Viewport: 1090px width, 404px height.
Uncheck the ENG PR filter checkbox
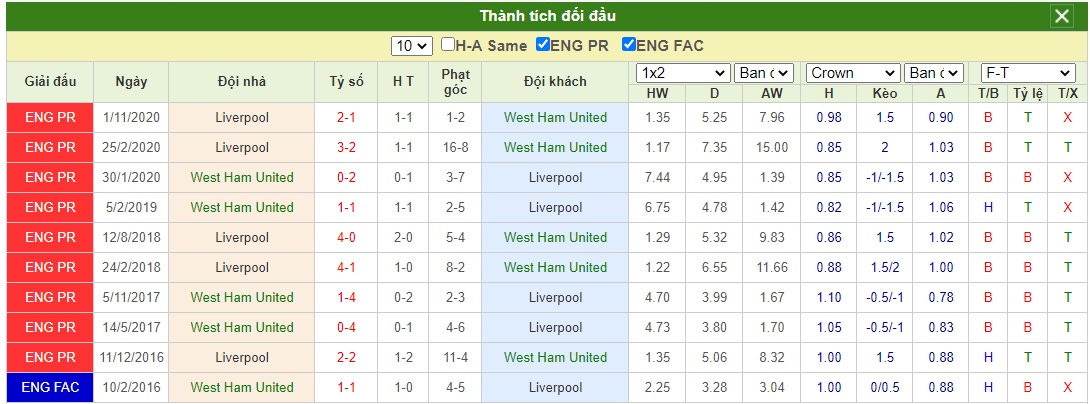pyautogui.click(x=542, y=45)
